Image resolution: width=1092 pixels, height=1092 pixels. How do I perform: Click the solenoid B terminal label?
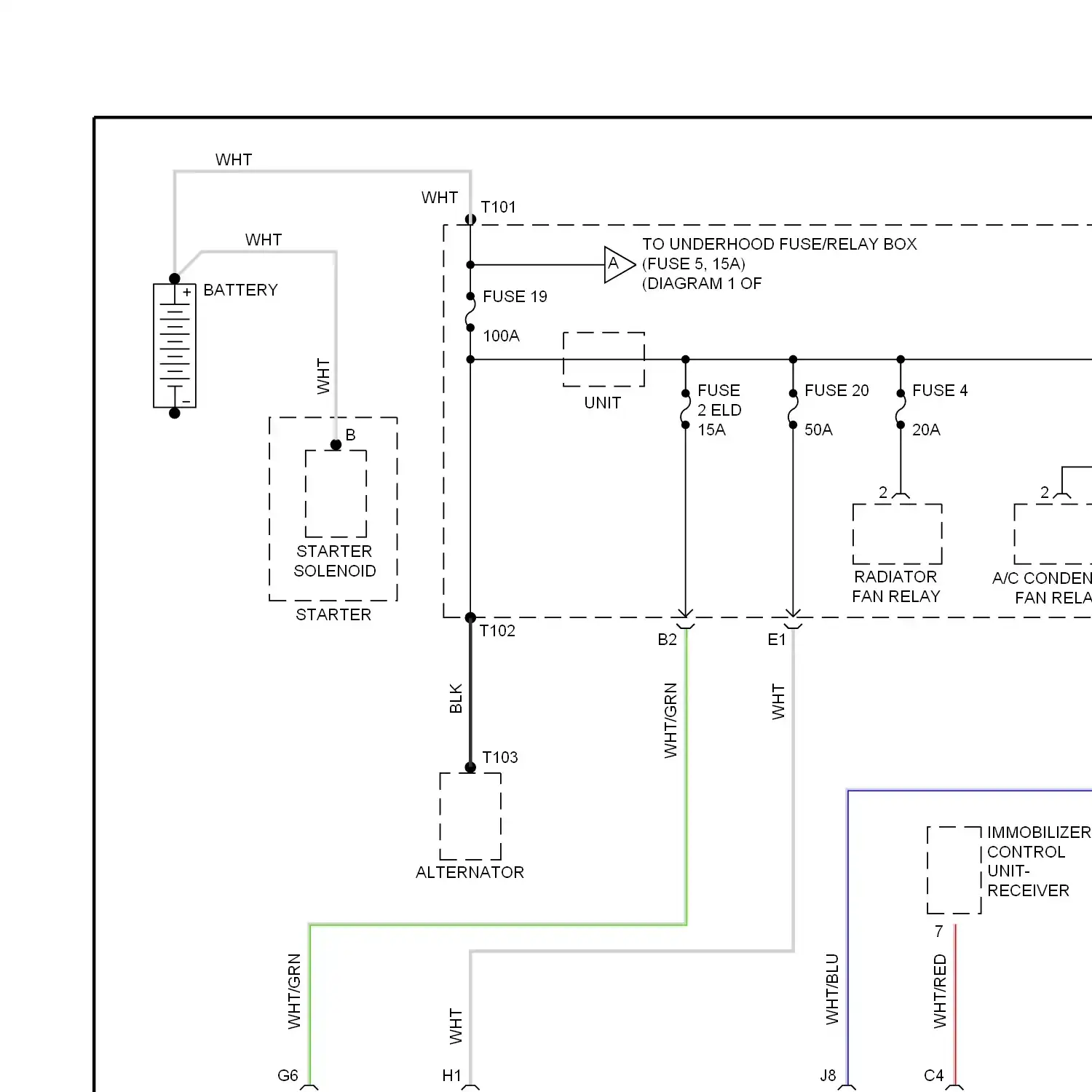pos(350,435)
